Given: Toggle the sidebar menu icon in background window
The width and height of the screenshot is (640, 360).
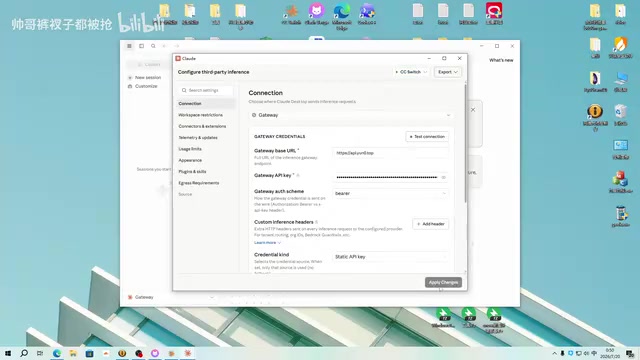Looking at the screenshot, I should click(129, 46).
